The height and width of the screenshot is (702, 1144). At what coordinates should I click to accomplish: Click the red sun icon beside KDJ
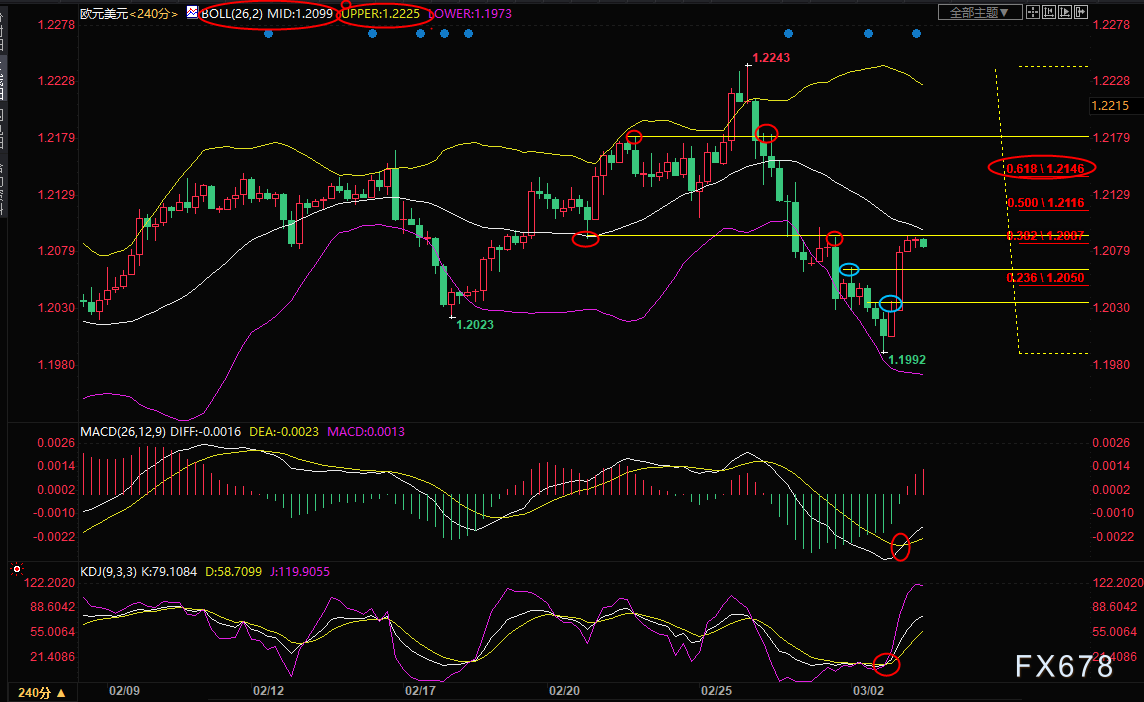(x=17, y=569)
